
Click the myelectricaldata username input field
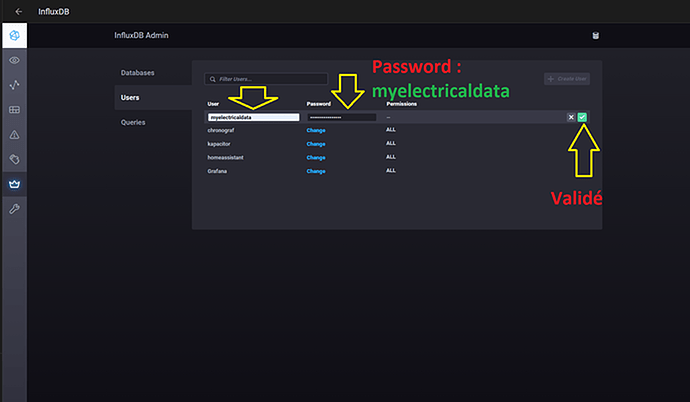tap(253, 117)
